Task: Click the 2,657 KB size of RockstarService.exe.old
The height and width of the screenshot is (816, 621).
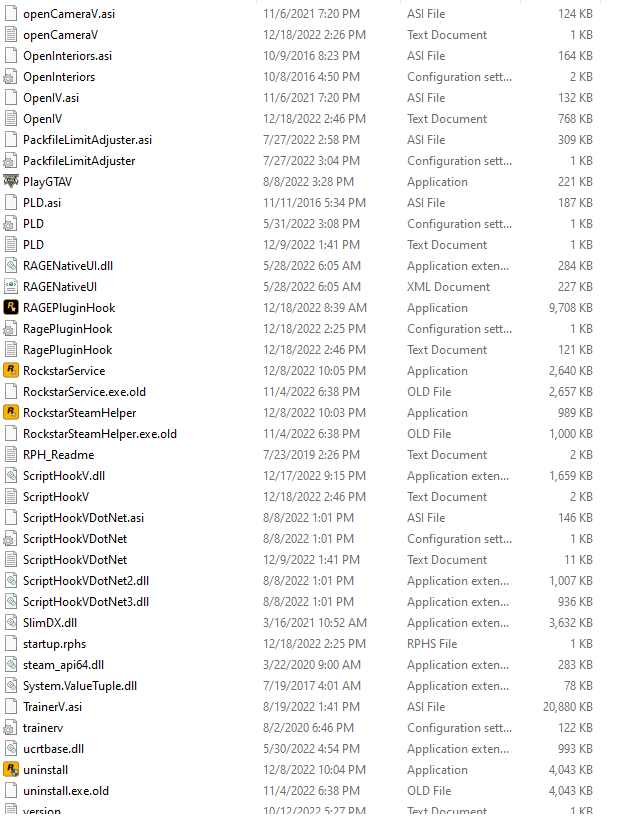Action: coord(571,392)
